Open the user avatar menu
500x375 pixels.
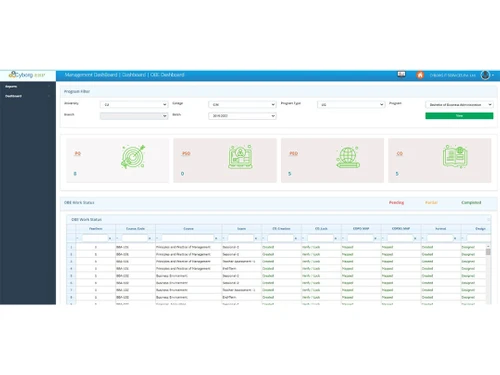[485, 75]
